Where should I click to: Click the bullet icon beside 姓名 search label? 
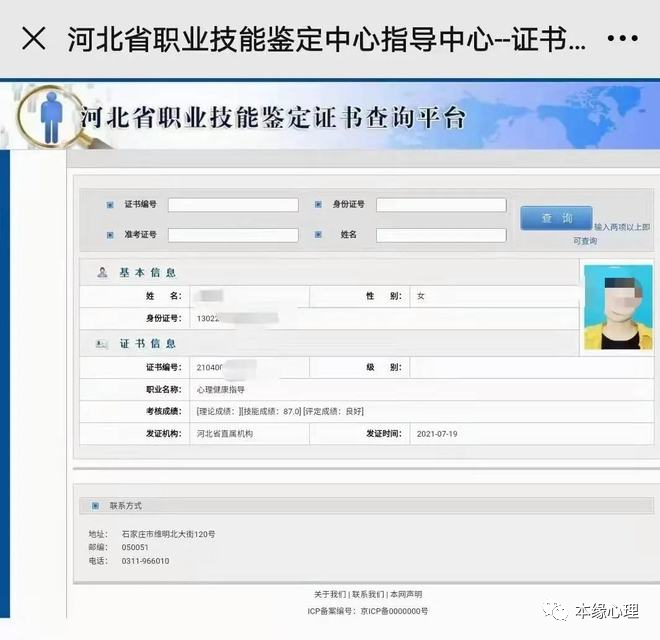pos(318,235)
